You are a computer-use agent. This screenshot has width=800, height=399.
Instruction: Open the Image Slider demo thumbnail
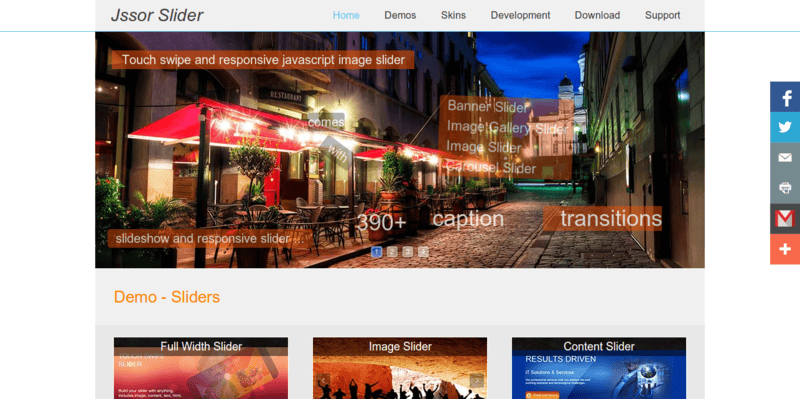pyautogui.click(x=399, y=368)
